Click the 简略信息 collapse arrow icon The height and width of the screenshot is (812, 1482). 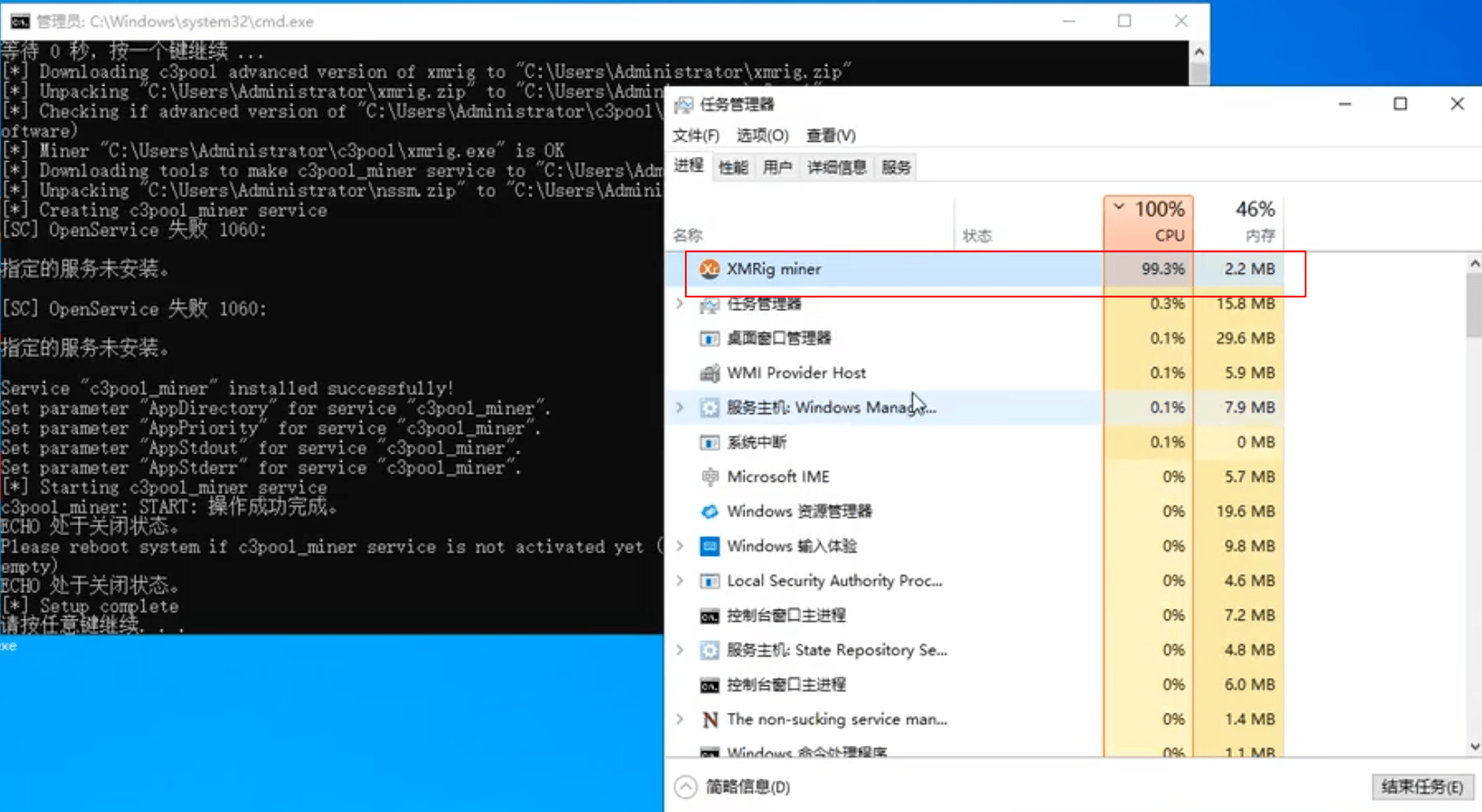686,787
